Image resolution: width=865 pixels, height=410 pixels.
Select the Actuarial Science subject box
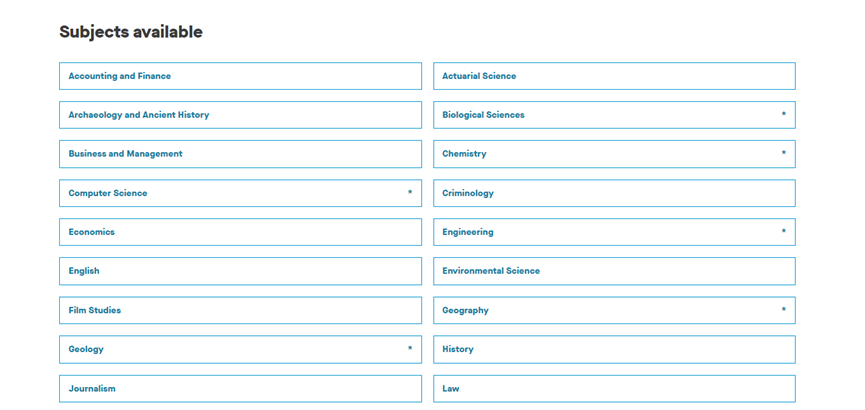614,76
